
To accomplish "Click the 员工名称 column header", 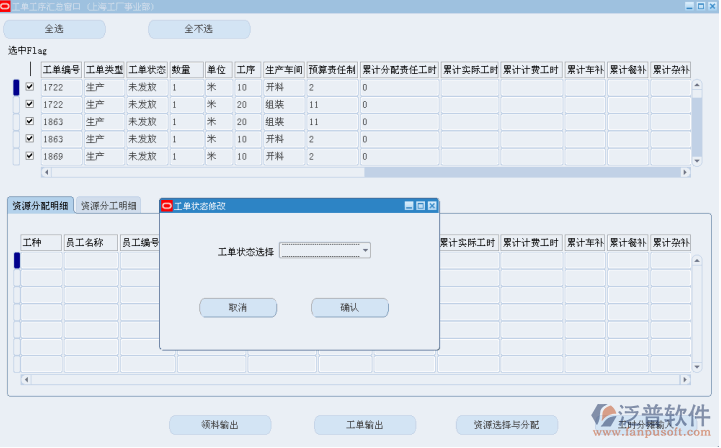I will coord(91,242).
